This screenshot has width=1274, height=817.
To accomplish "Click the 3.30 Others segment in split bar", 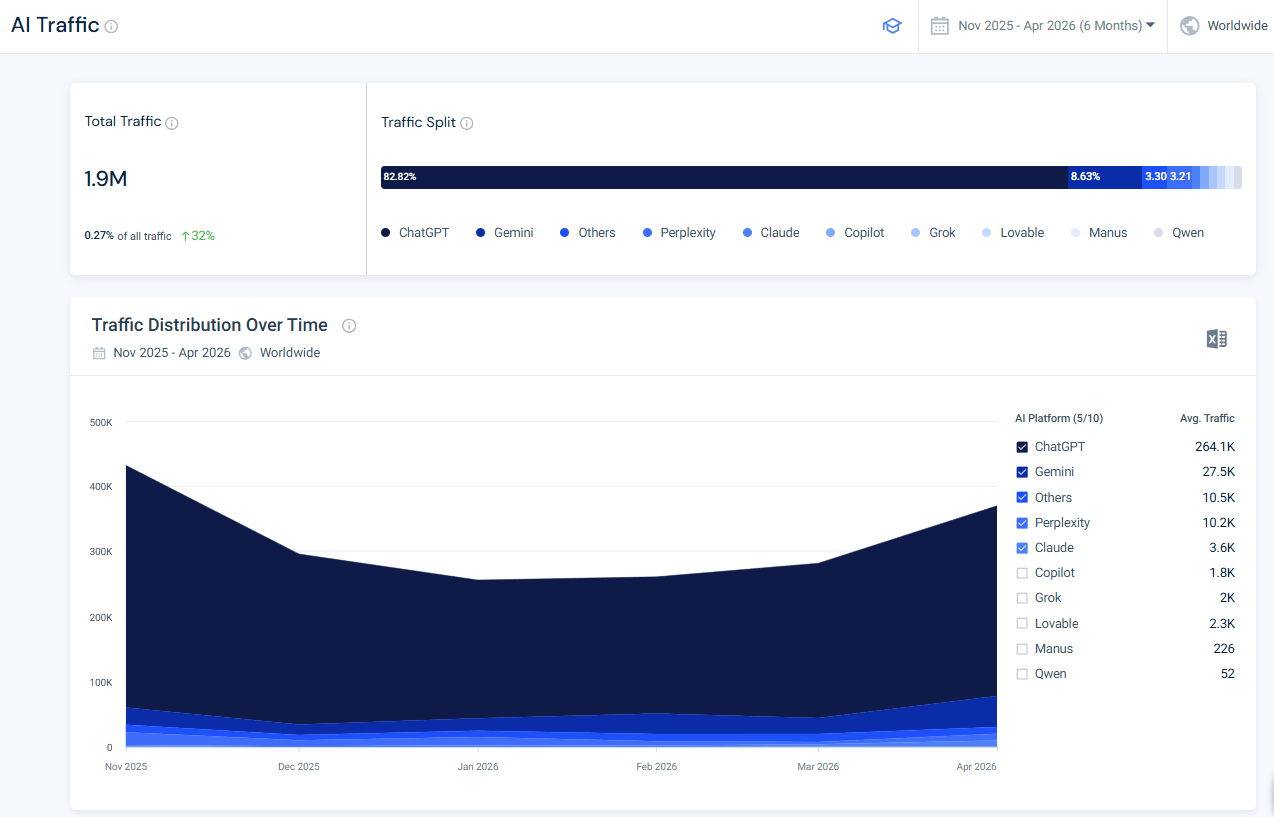I will [1155, 177].
